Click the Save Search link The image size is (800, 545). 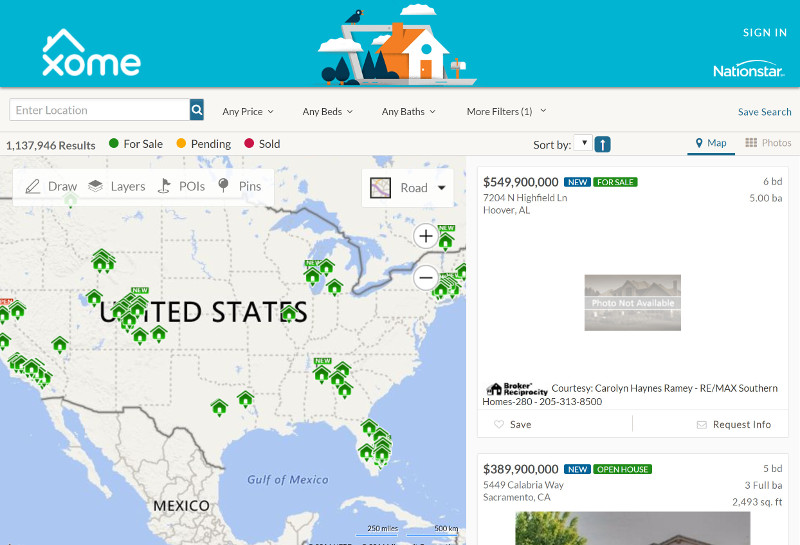pos(764,112)
